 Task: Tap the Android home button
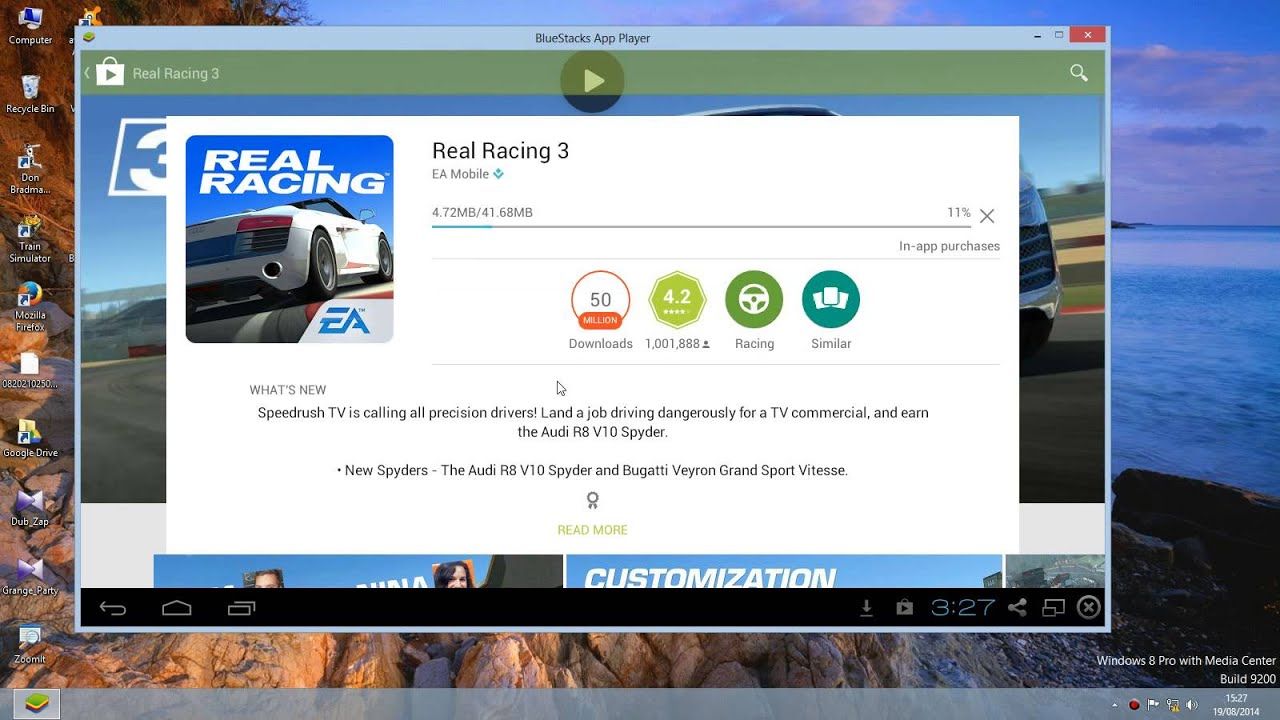click(x=177, y=608)
